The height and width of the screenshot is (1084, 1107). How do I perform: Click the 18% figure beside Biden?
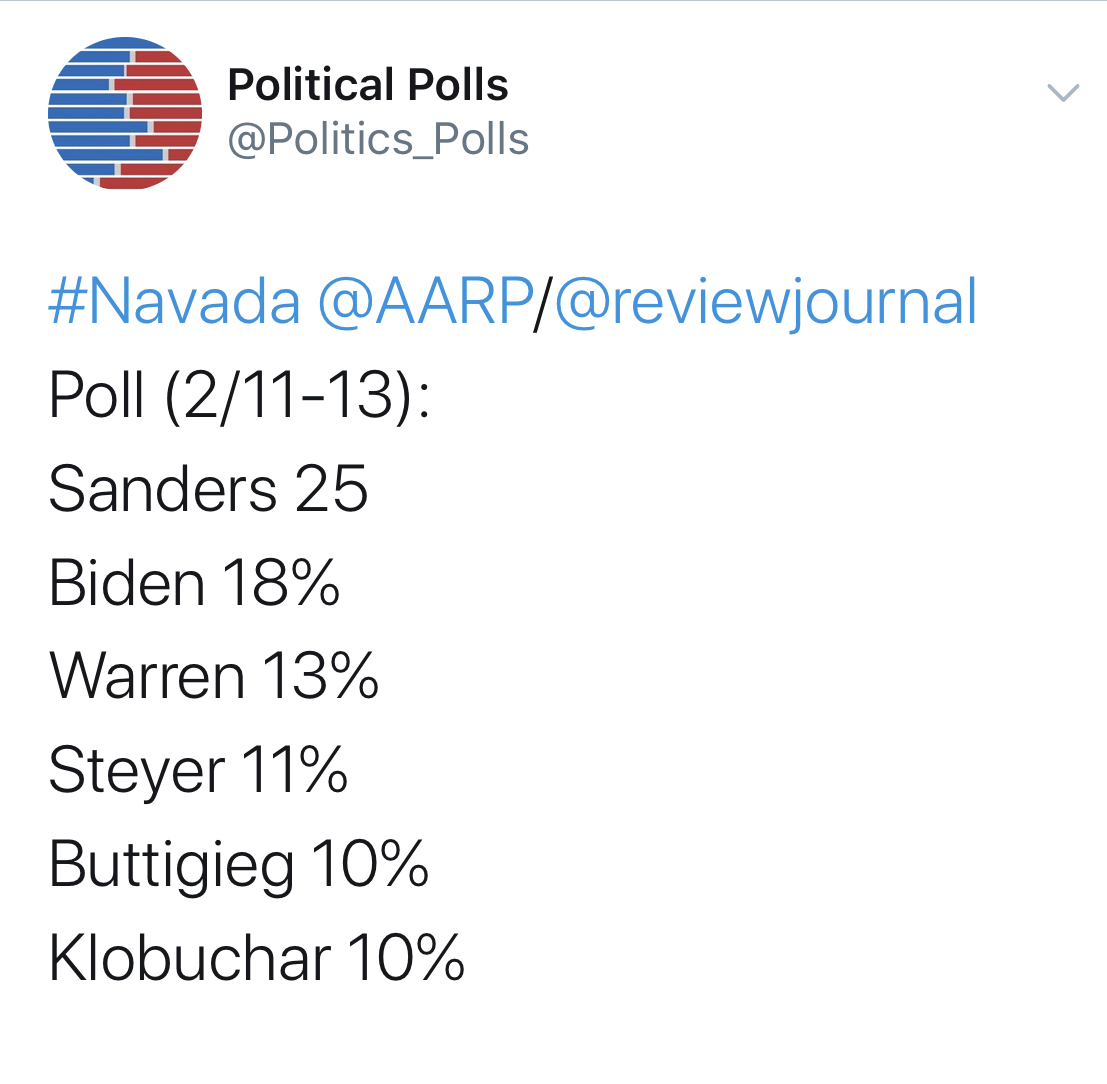[282, 583]
